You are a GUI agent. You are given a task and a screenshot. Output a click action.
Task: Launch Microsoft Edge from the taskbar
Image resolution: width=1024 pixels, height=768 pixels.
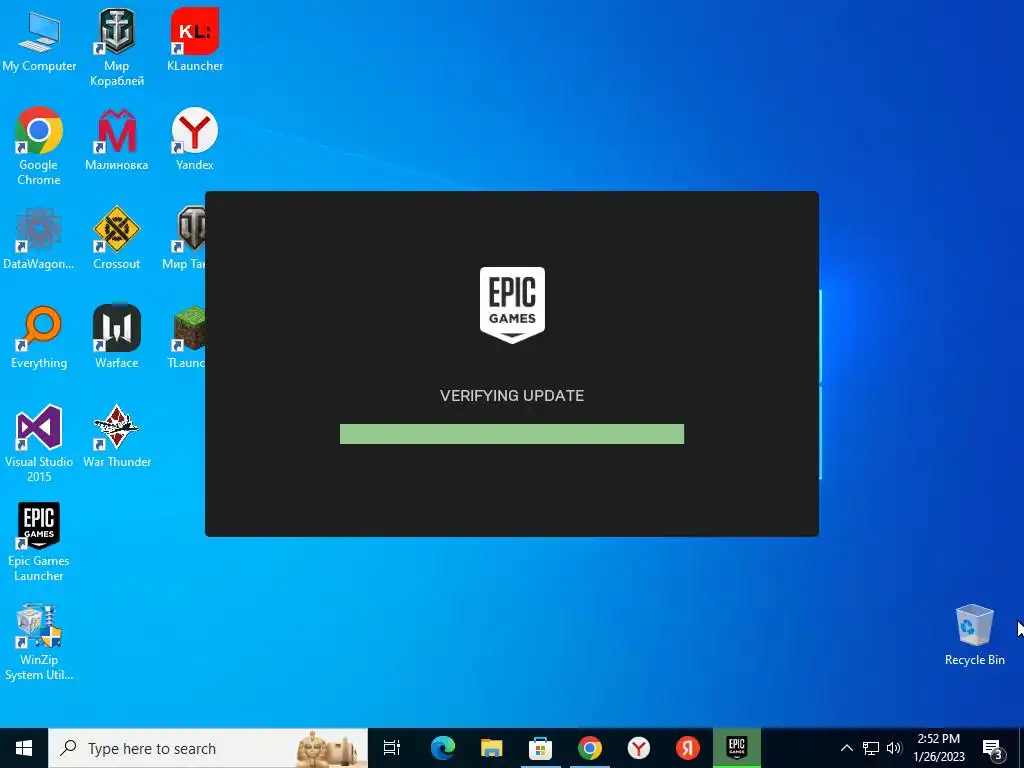pos(442,748)
